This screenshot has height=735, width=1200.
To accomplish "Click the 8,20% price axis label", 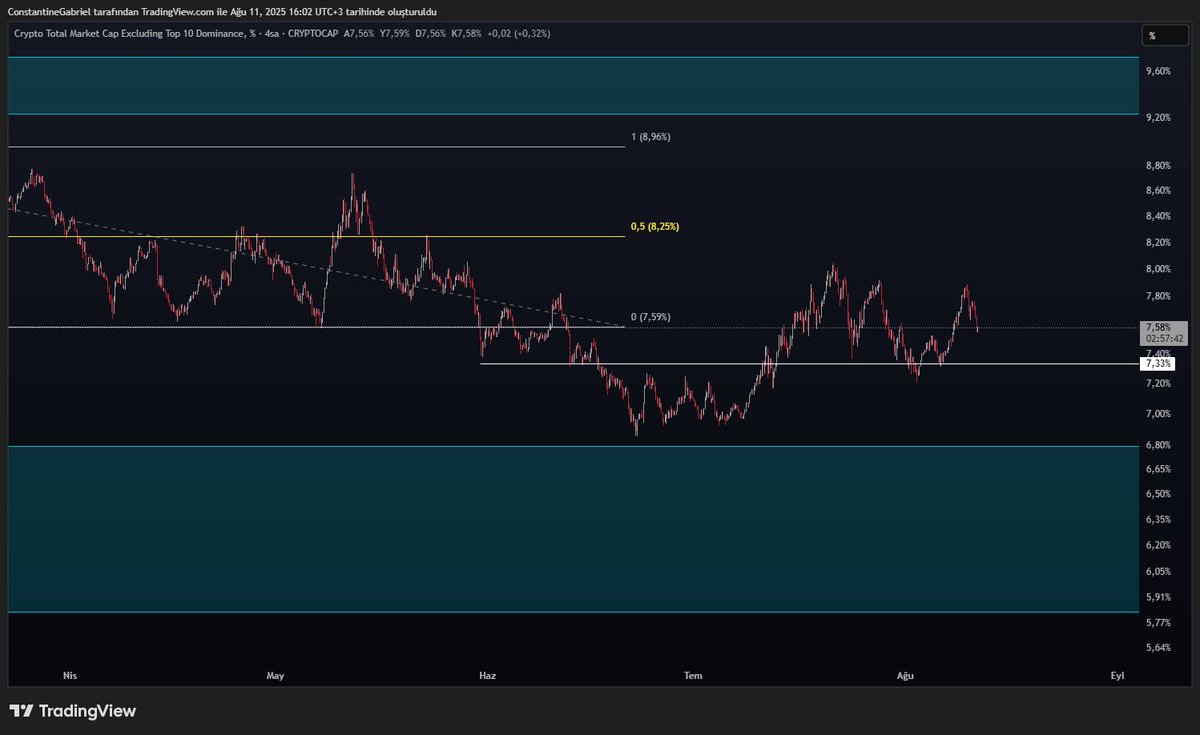I will [x=1158, y=242].
